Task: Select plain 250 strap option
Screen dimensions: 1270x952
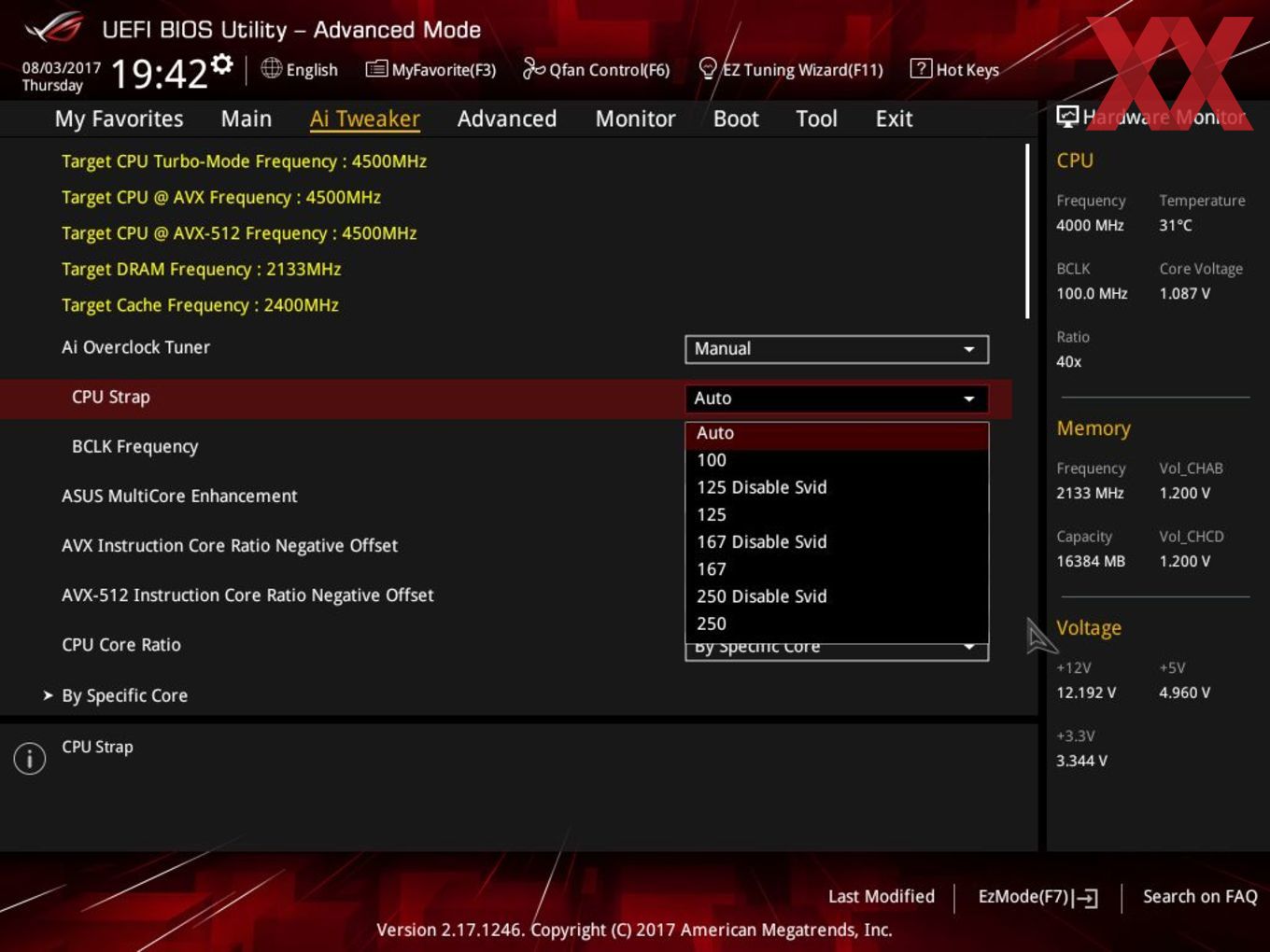Action: 837,623
